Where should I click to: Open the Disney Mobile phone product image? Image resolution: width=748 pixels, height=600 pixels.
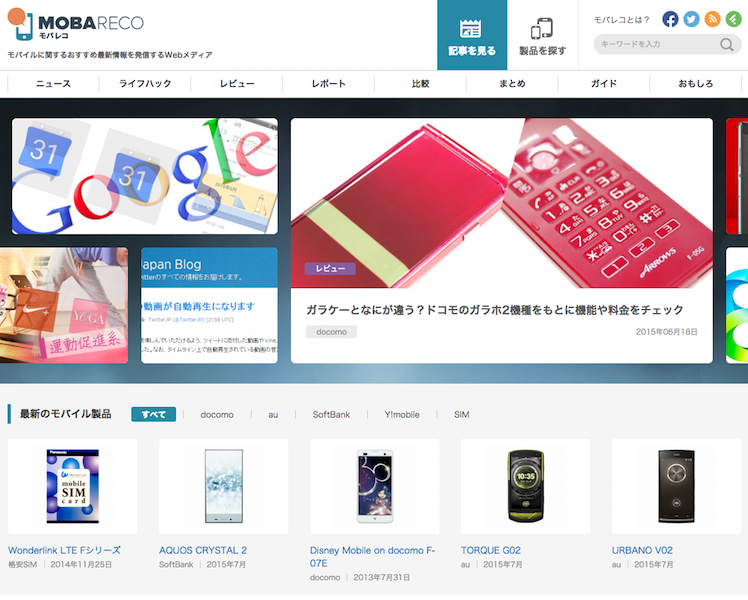[374, 486]
